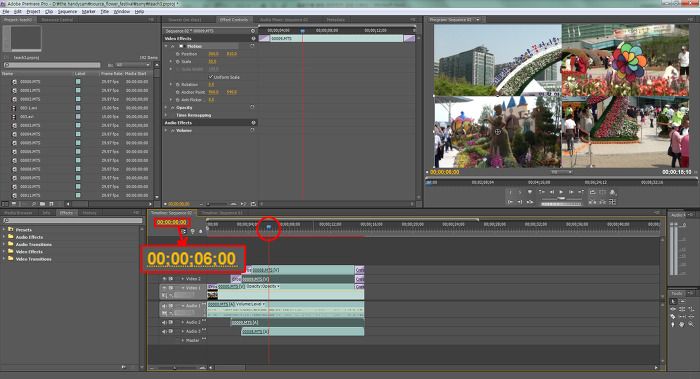Switch to Audio Mixer tab

pyautogui.click(x=284, y=20)
